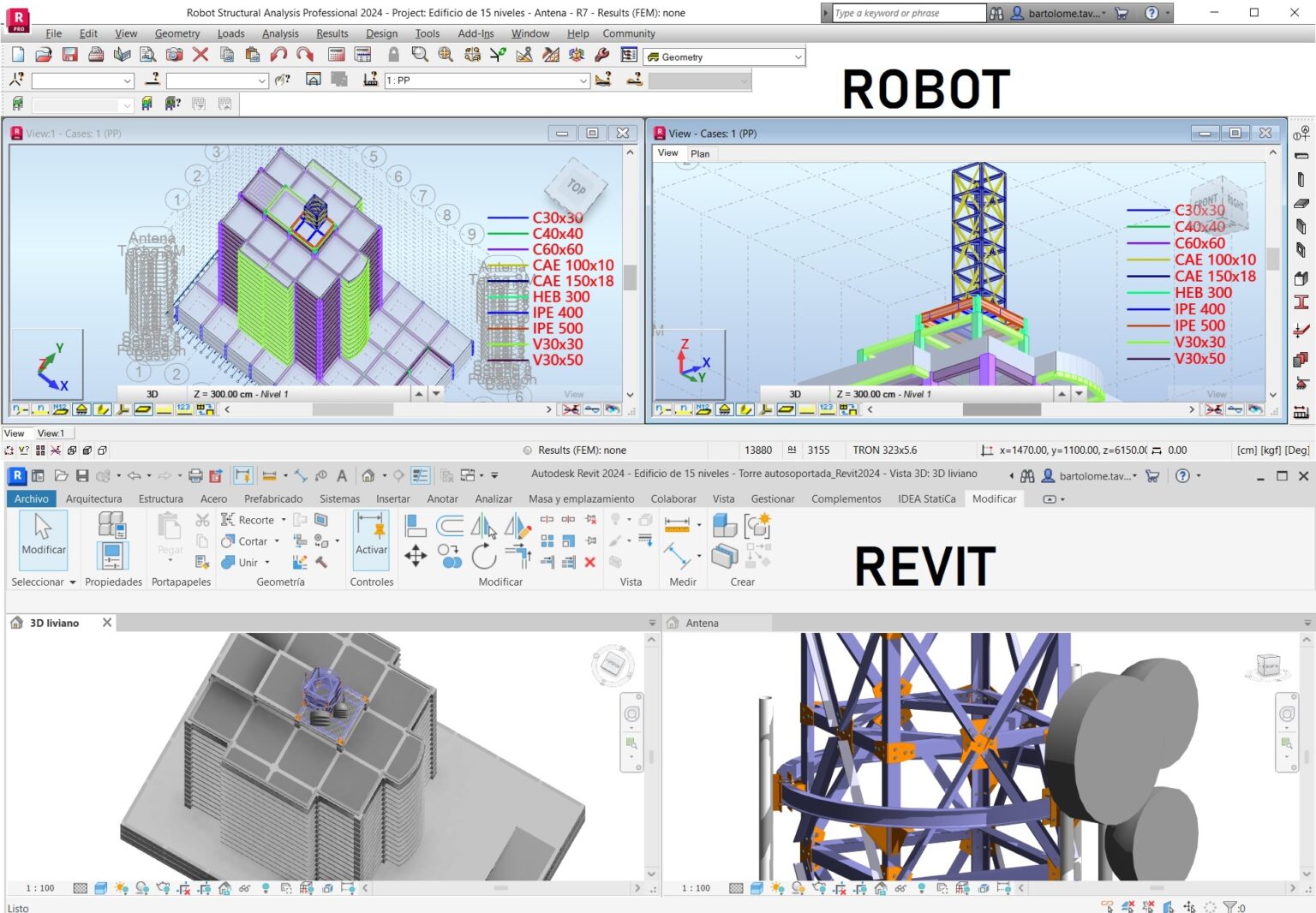
Task: Open the Loads menu in Robot
Action: pos(231,33)
